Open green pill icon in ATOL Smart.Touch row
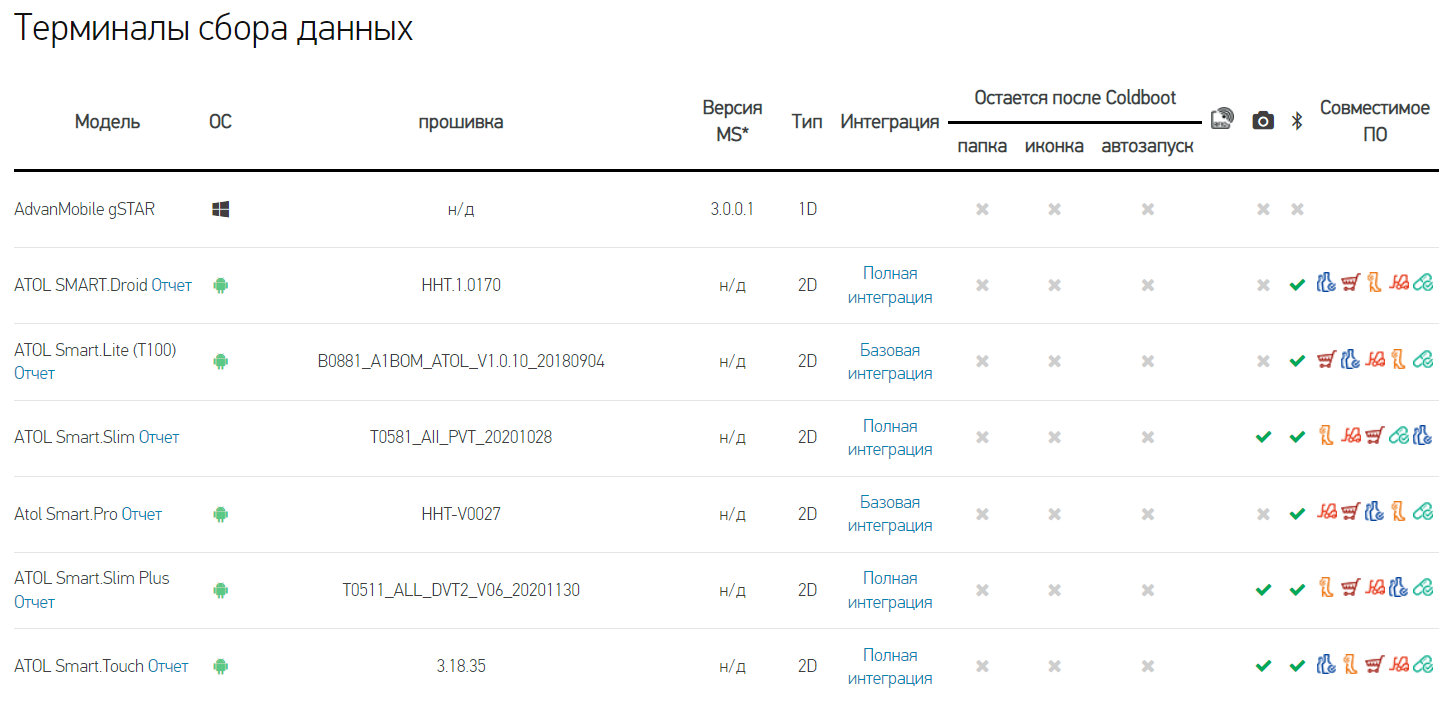 [1423, 666]
